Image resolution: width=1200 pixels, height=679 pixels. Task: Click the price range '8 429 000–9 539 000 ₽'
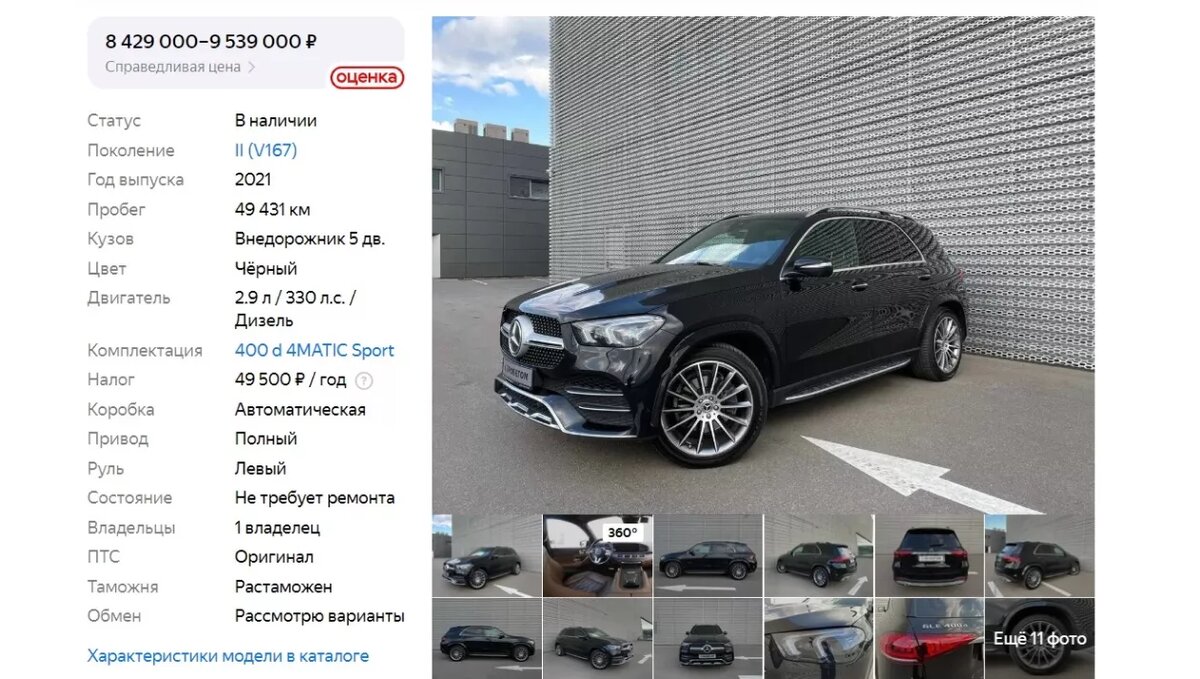(211, 41)
